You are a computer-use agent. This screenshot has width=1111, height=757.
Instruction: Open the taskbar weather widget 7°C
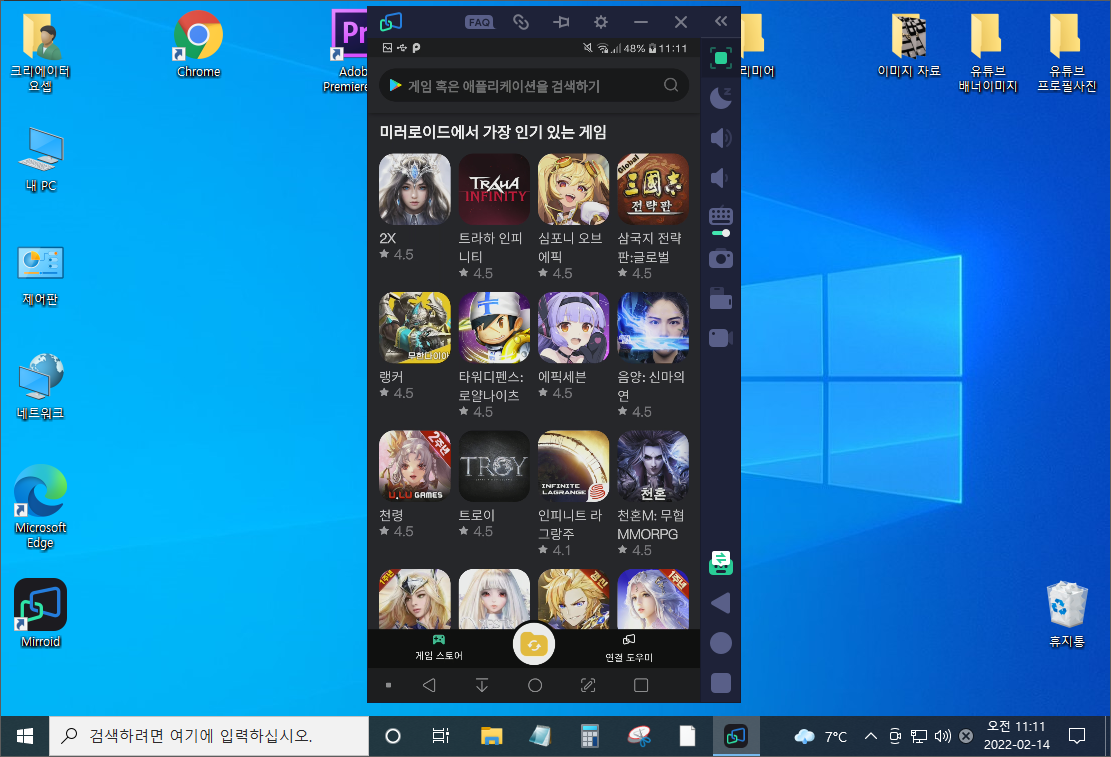(x=820, y=736)
